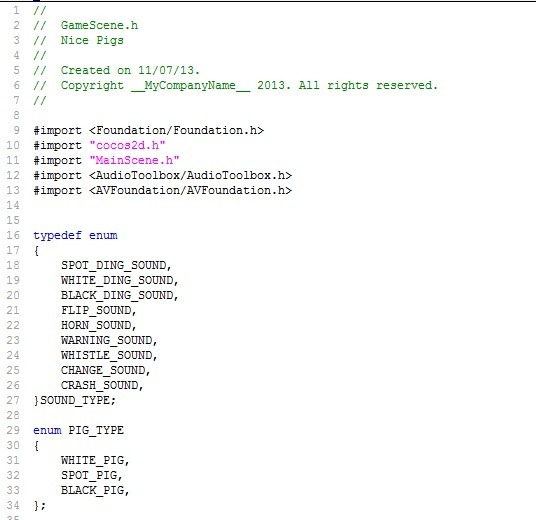Click line number 29 in the gutter
Screen dimensions: 536x520
(13, 430)
